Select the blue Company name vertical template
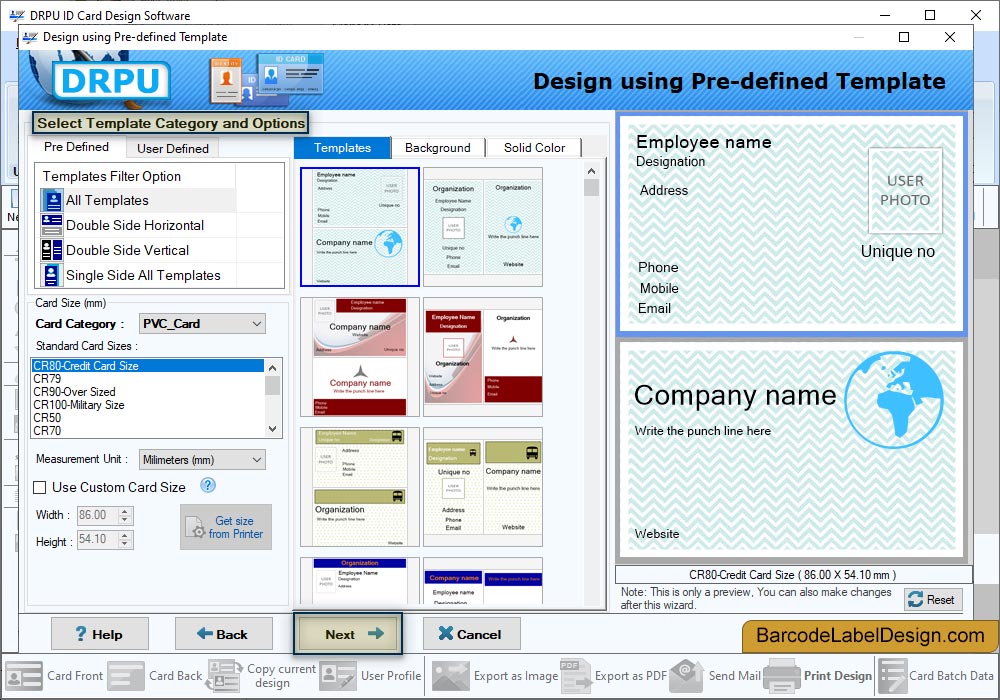Image resolution: width=1000 pixels, height=700 pixels. [483, 581]
